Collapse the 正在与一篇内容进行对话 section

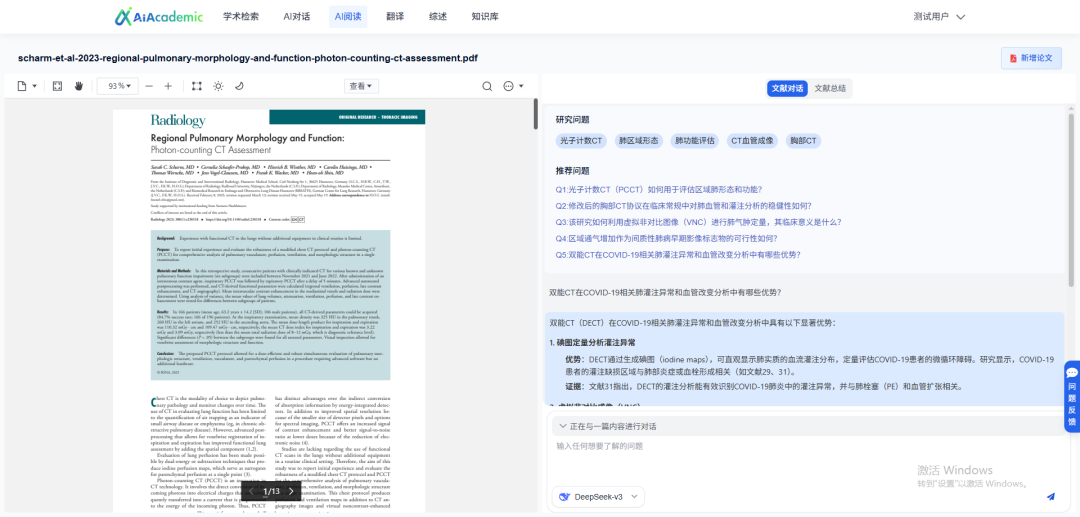pos(563,426)
